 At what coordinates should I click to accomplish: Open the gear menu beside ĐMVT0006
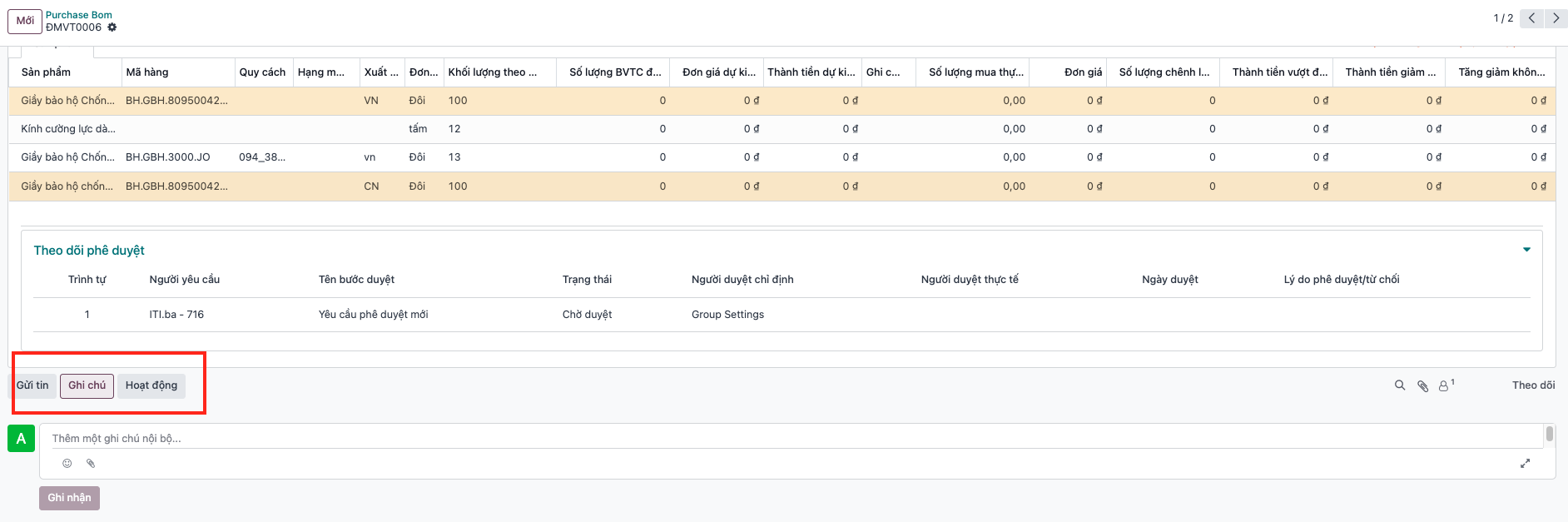(x=112, y=27)
